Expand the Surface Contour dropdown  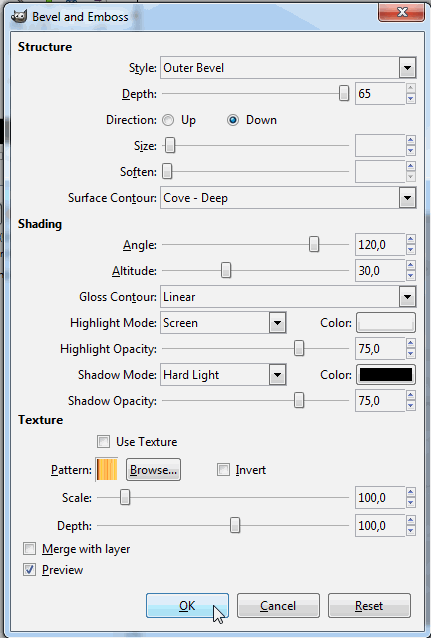coord(288,198)
